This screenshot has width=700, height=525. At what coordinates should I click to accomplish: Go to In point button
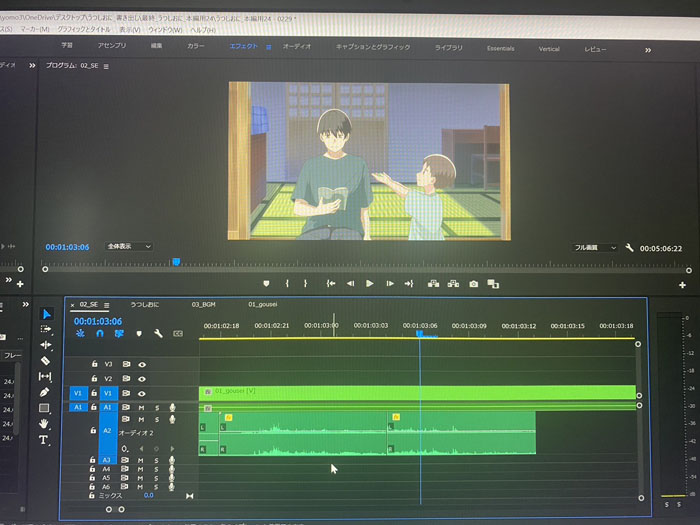point(331,283)
